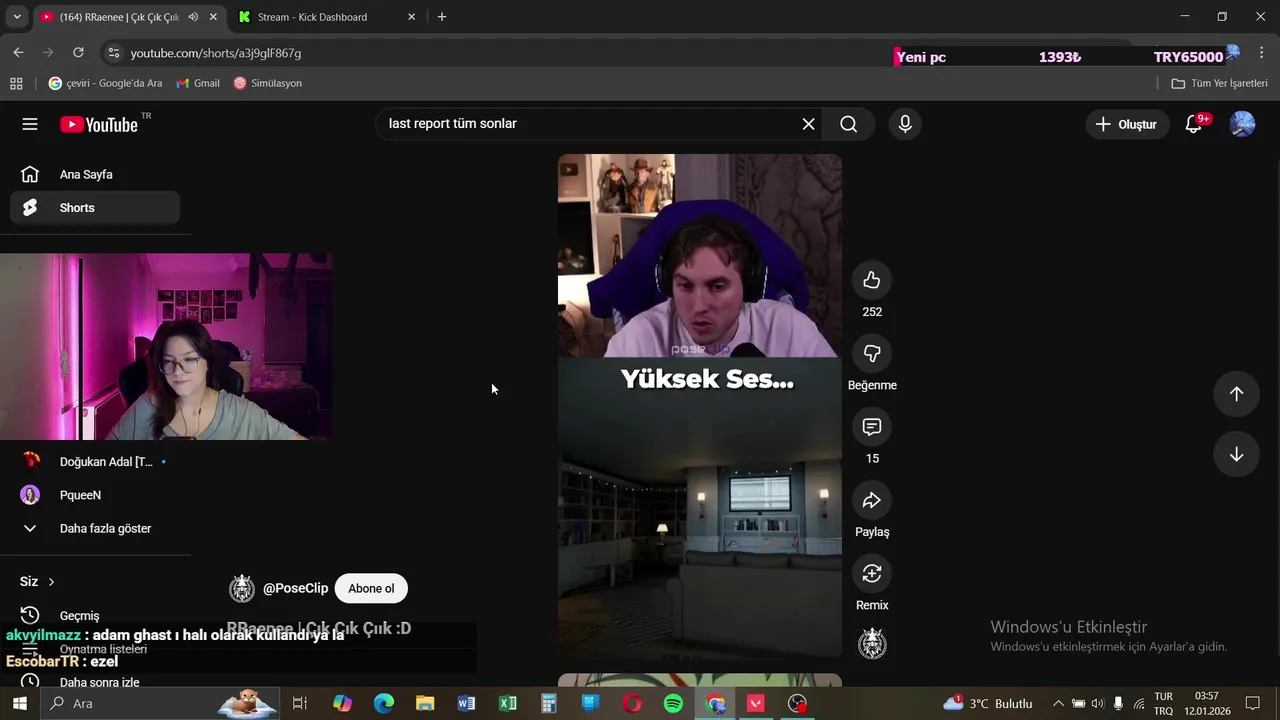This screenshot has height=720, width=1280.
Task: Start voice search with microphone
Action: [x=905, y=124]
